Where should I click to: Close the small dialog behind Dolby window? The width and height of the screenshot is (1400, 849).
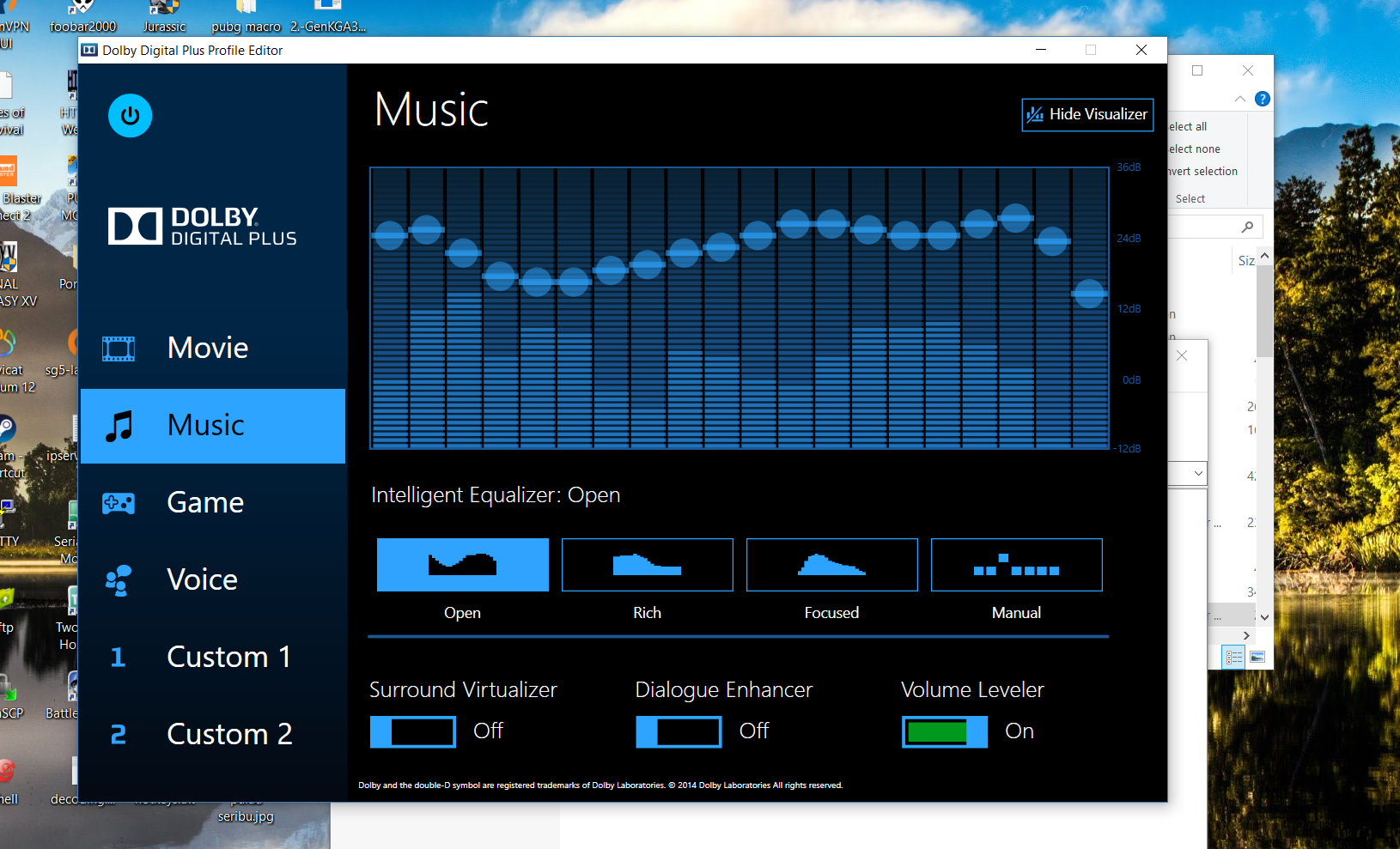[1182, 355]
